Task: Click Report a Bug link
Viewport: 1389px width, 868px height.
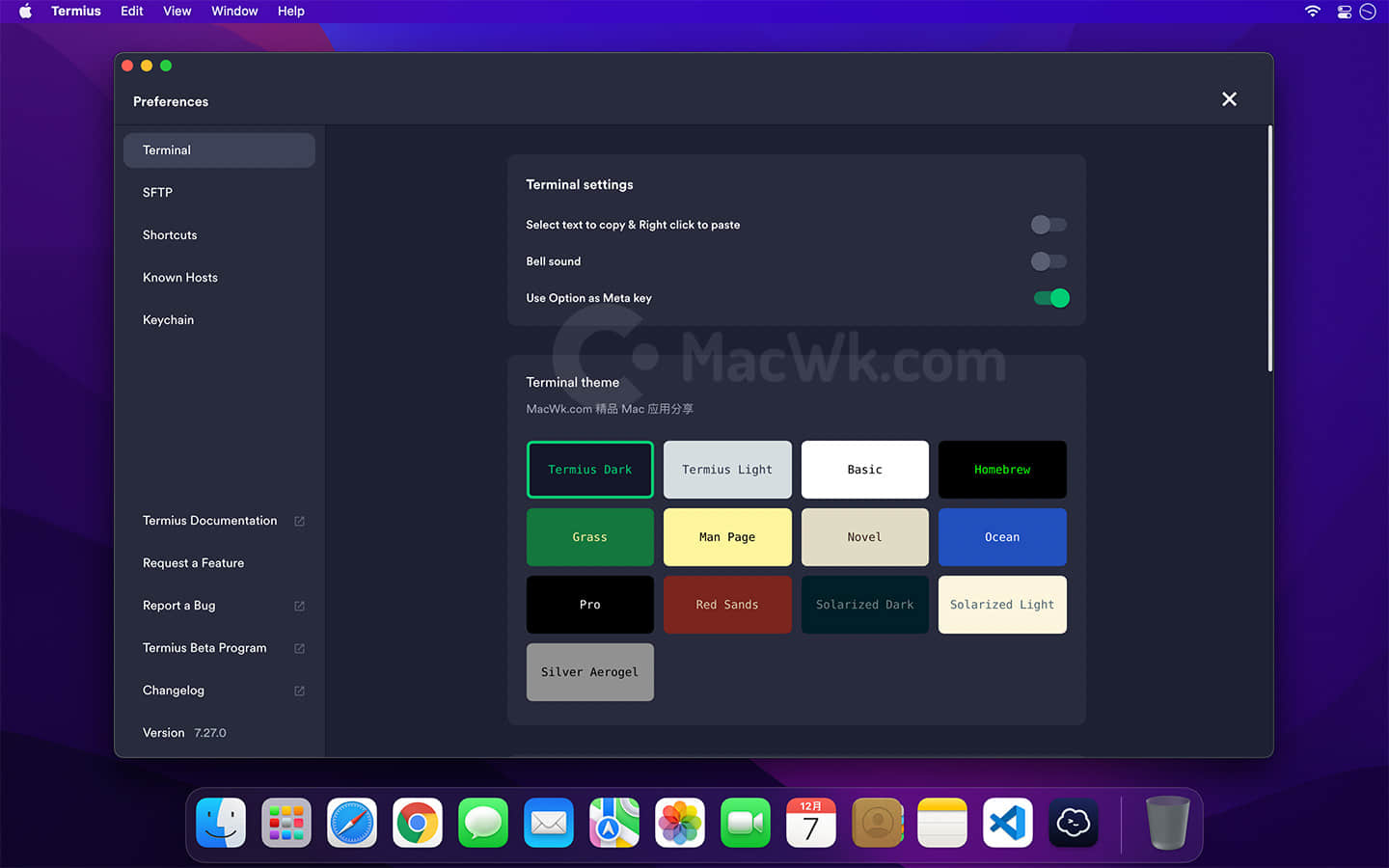Action: [179, 606]
